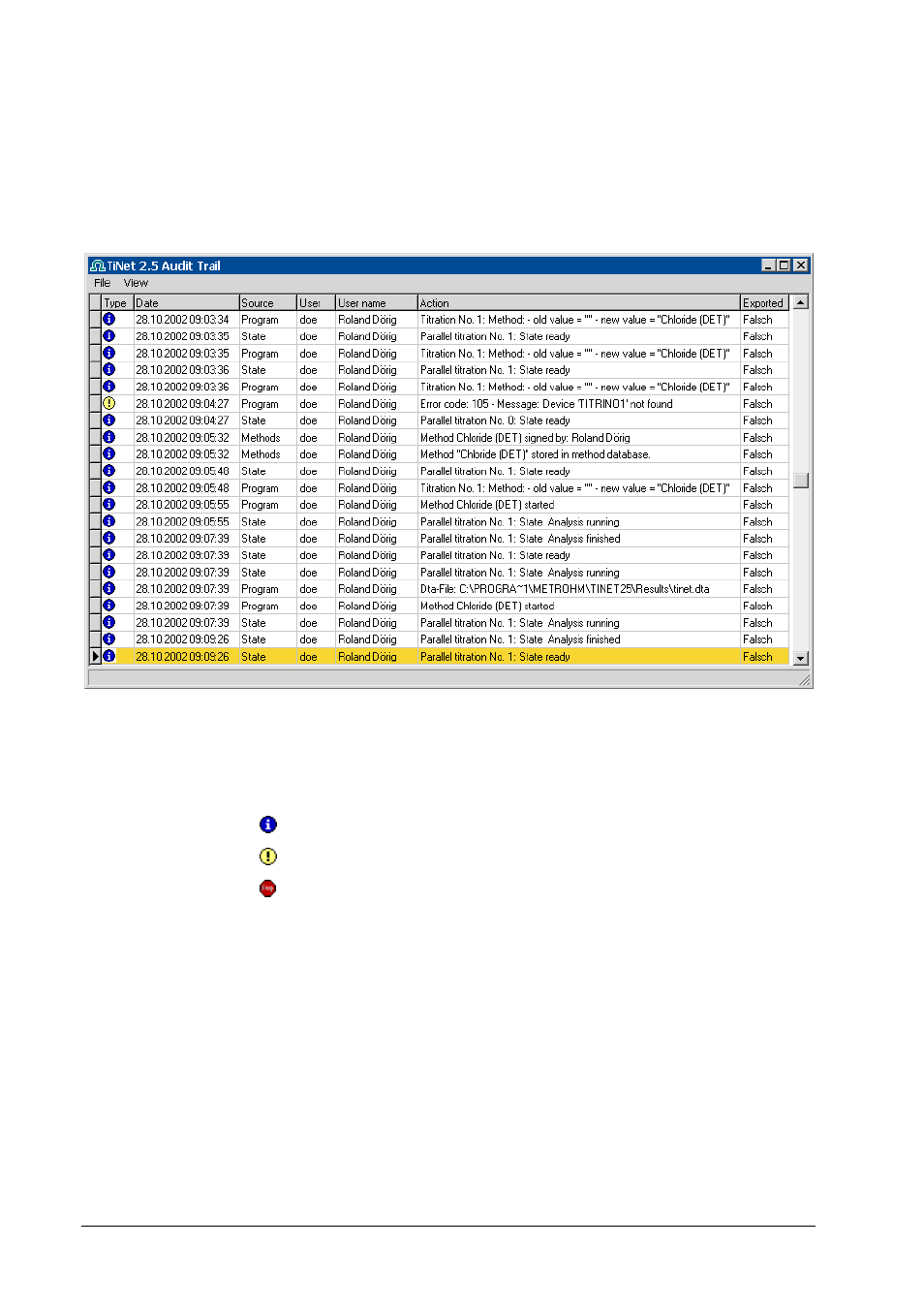Click the TiNet application icon in title bar
Image resolution: width=924 pixels, height=1308 pixels.
[x=97, y=265]
